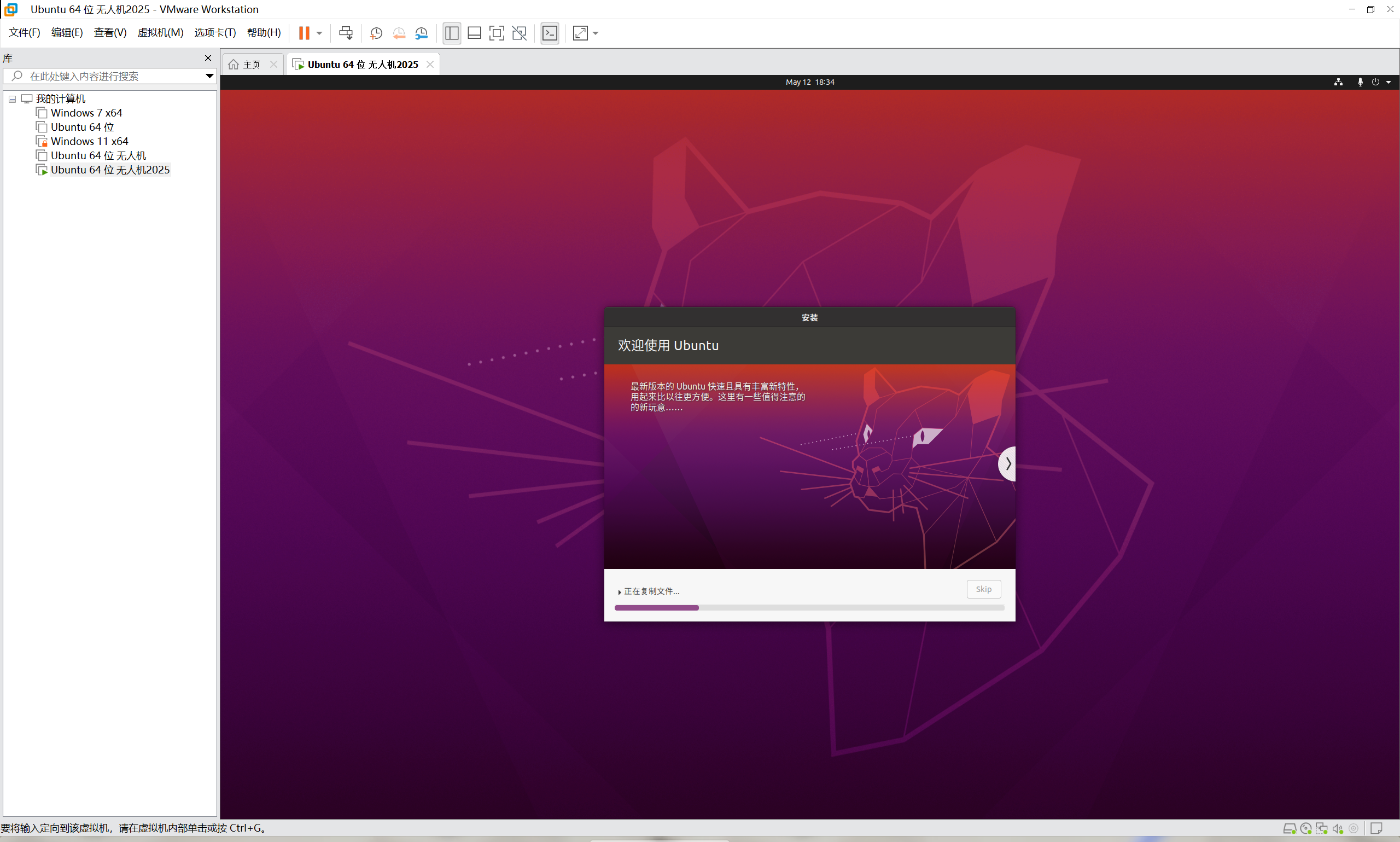This screenshot has height=842, width=1400.
Task: Click the installer copy progress bar
Action: (809, 608)
